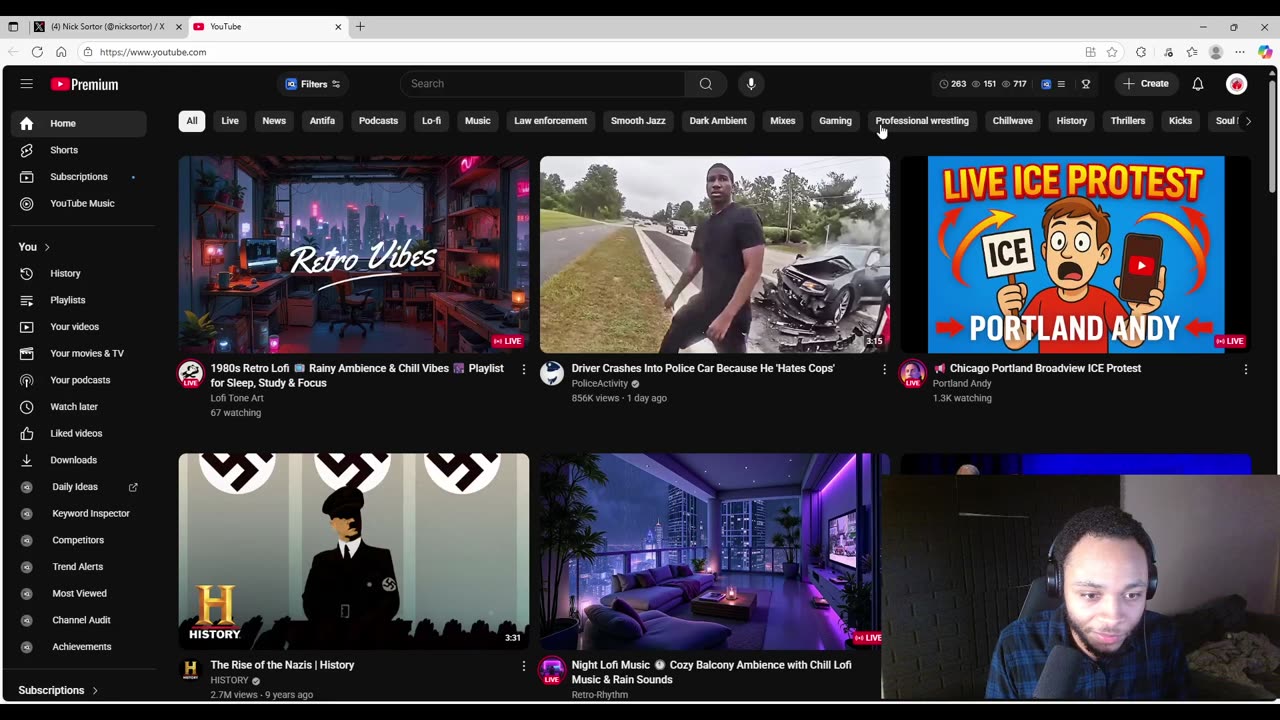Toggle the vidIQ Filters button
This screenshot has width=1280, height=720.
pyautogui.click(x=312, y=84)
